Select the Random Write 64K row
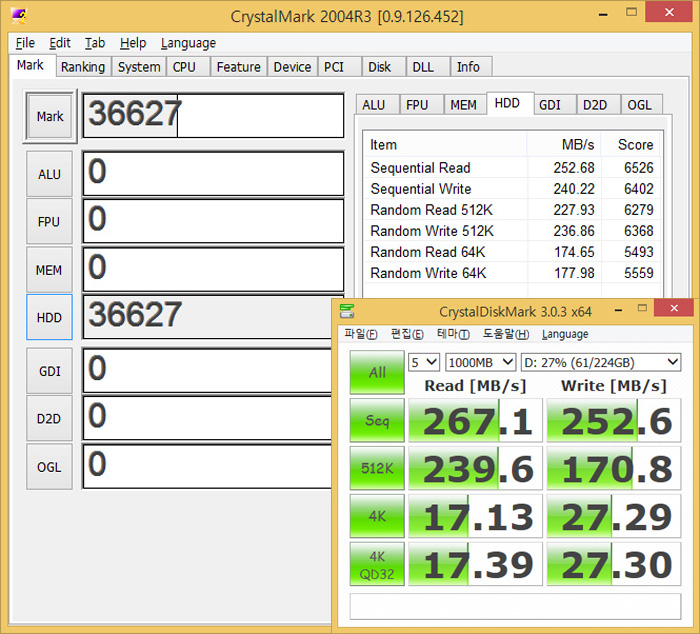700x634 pixels. pyautogui.click(x=512, y=273)
